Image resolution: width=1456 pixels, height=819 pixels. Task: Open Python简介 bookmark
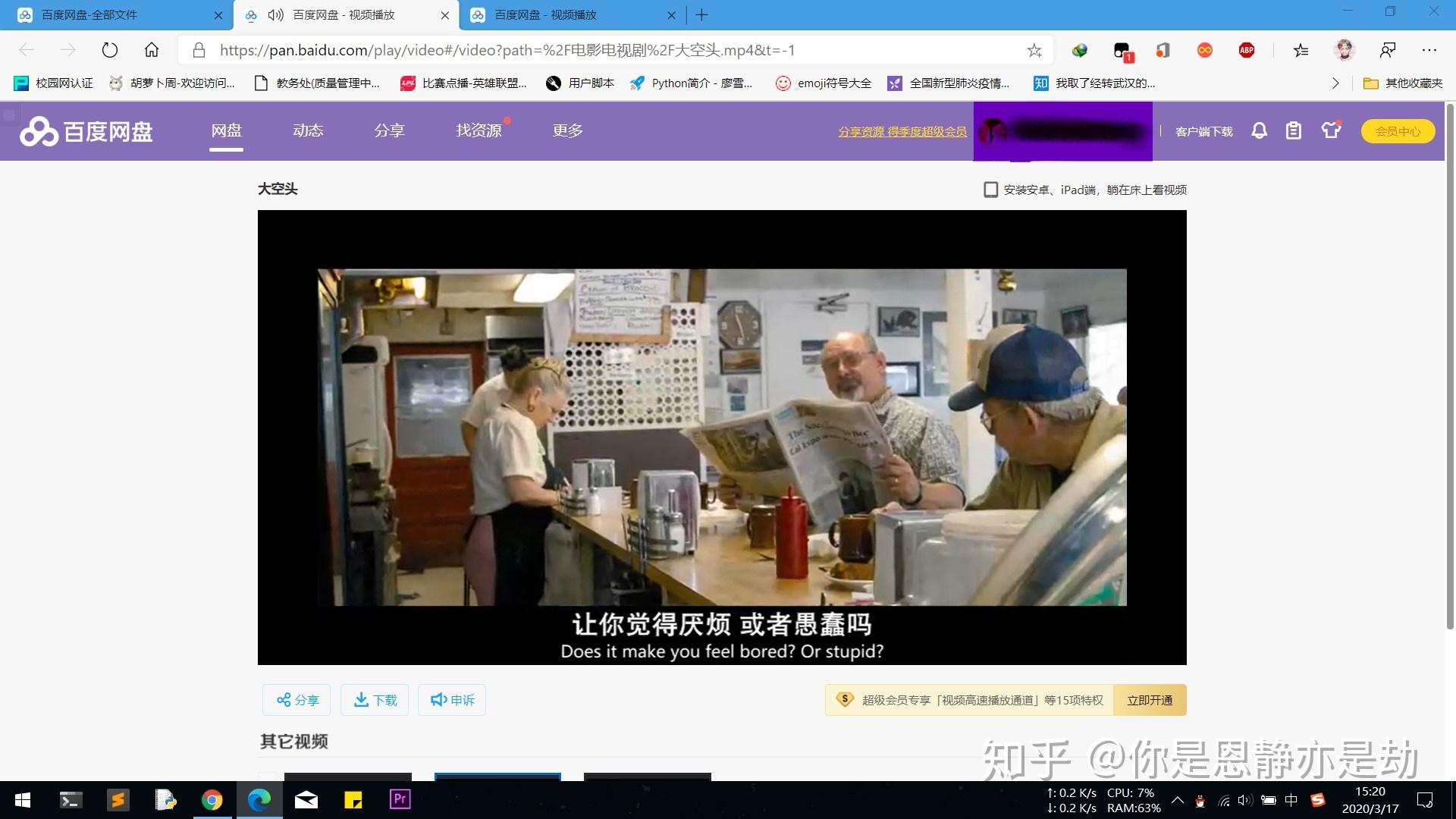point(691,83)
